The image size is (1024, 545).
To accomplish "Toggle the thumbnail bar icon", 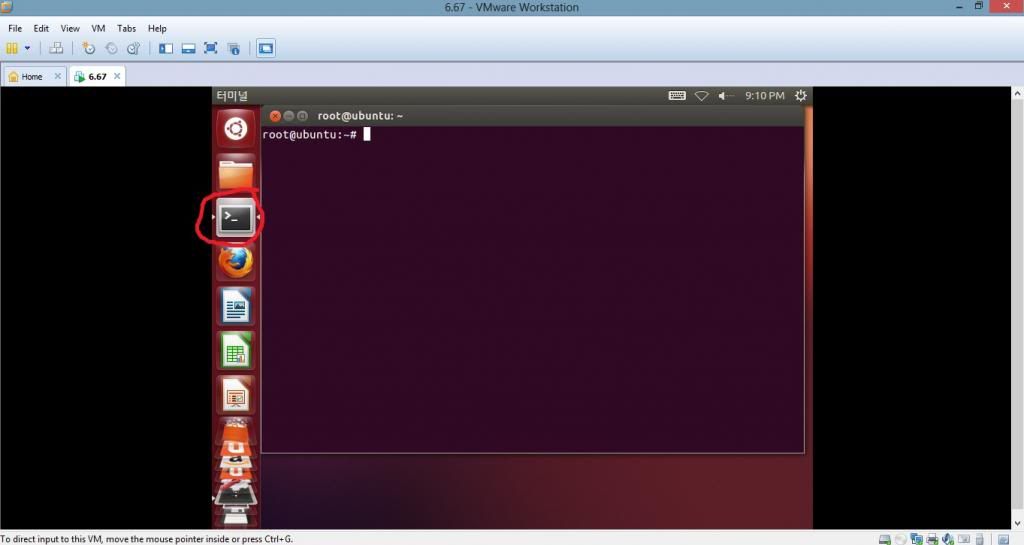I will pyautogui.click(x=188, y=48).
